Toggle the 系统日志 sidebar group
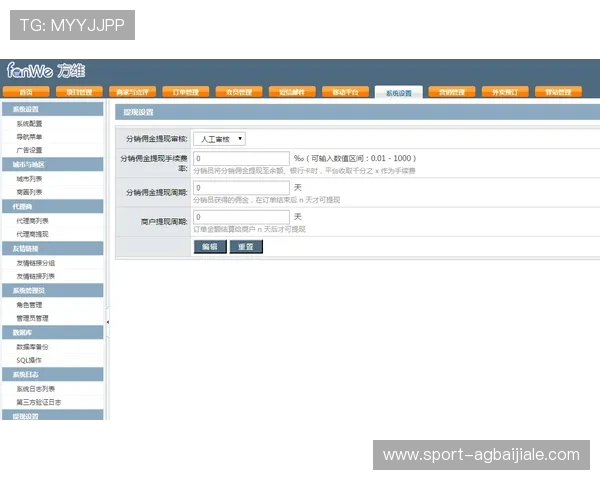600x480 pixels. pos(26,374)
